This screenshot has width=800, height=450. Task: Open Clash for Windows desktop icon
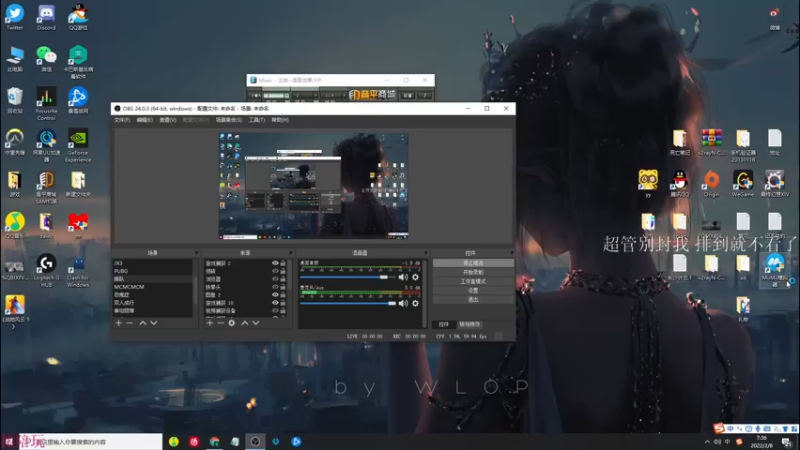coord(78,270)
